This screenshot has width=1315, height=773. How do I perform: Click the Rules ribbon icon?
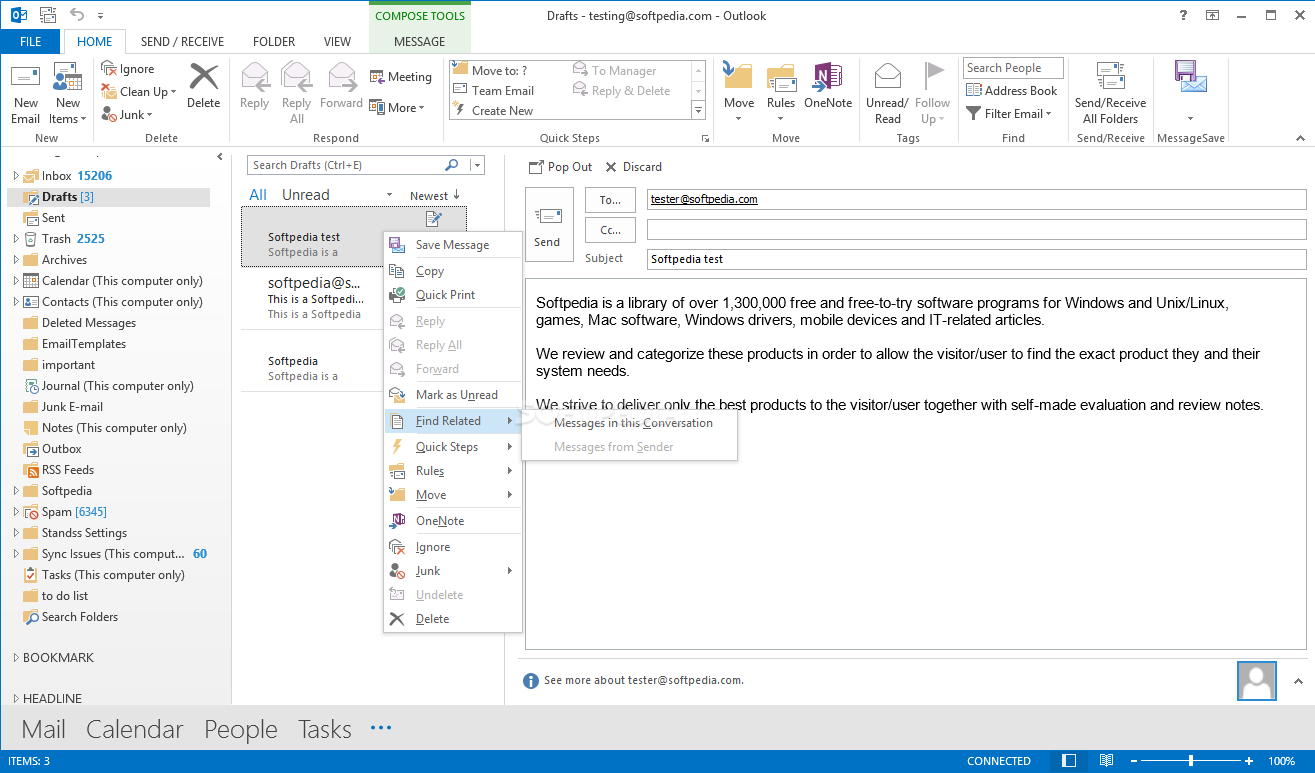click(x=781, y=77)
